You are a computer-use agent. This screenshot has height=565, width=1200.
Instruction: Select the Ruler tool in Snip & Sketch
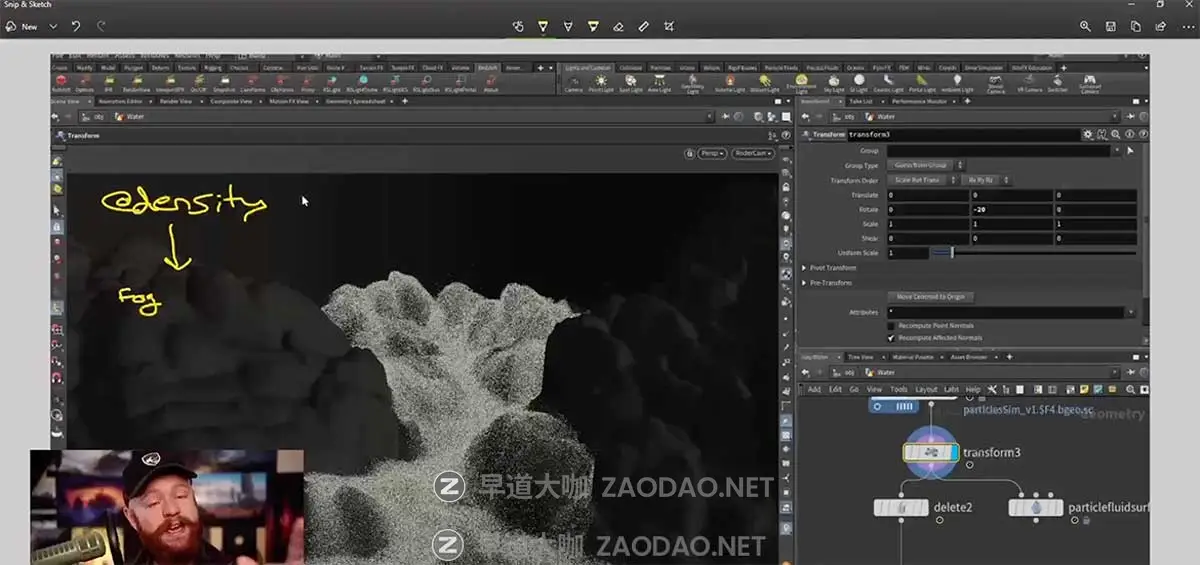[643, 26]
